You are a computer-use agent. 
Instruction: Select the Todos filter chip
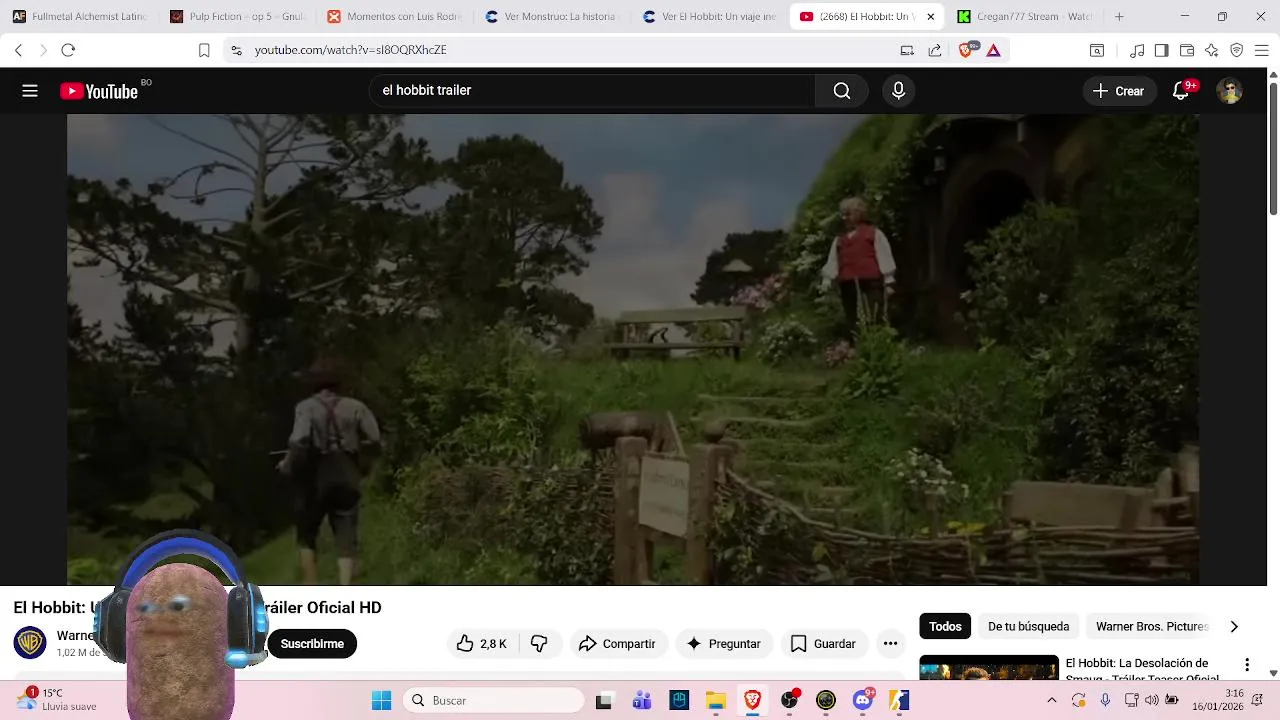[x=945, y=627]
